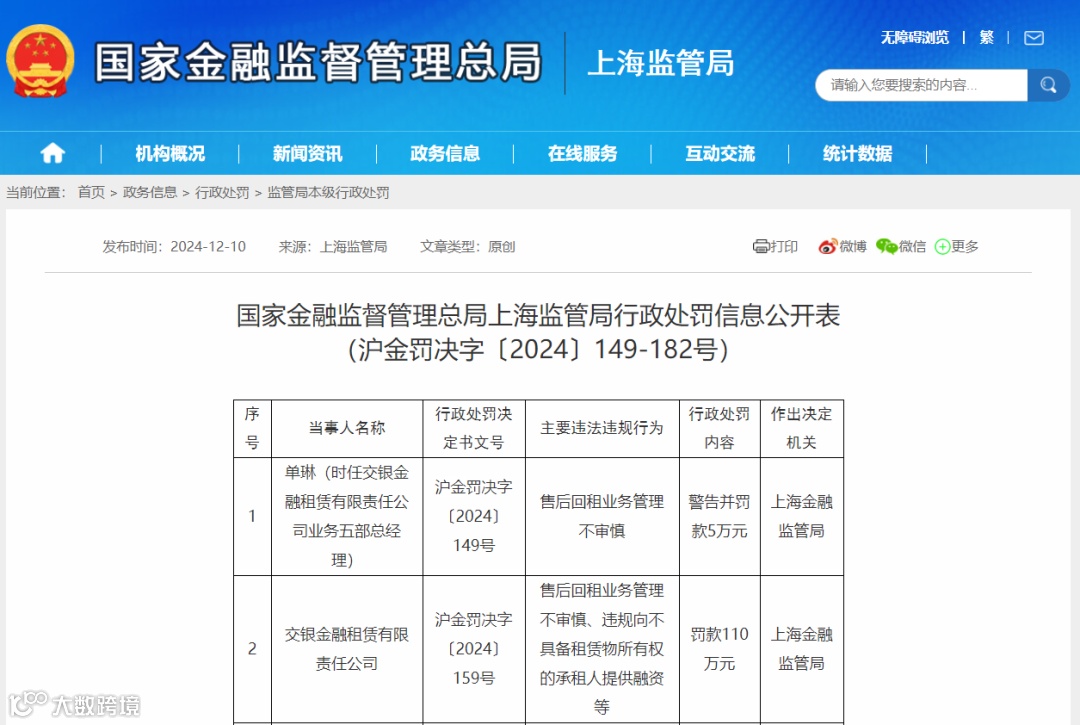Click the 当事人名称 column header

[x=347, y=428]
